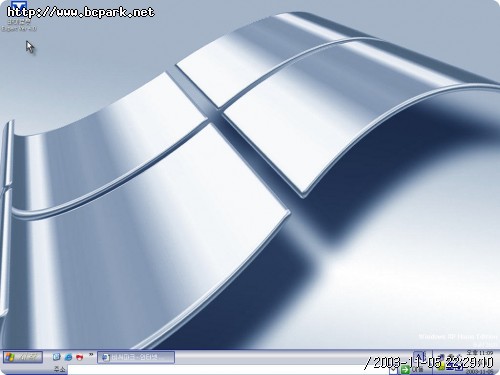Click the 주소 address toolbar label
Viewport: 500px width, 375px height.
(60, 369)
